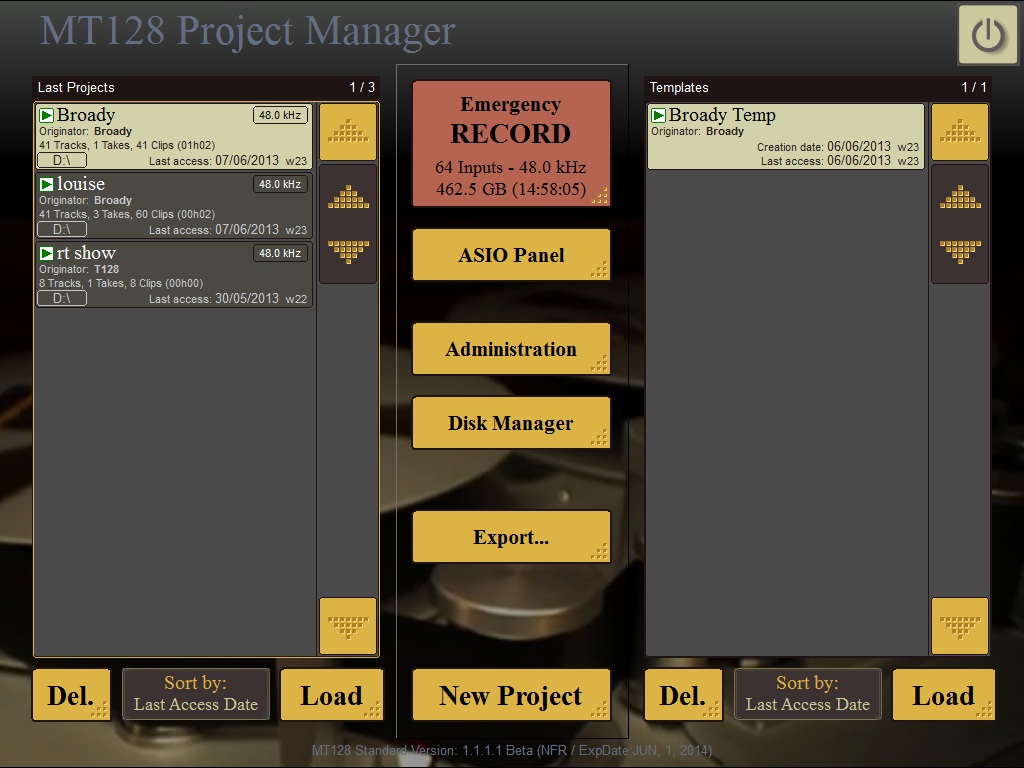Select the louise project entry
The height and width of the screenshot is (768, 1024).
174,206
